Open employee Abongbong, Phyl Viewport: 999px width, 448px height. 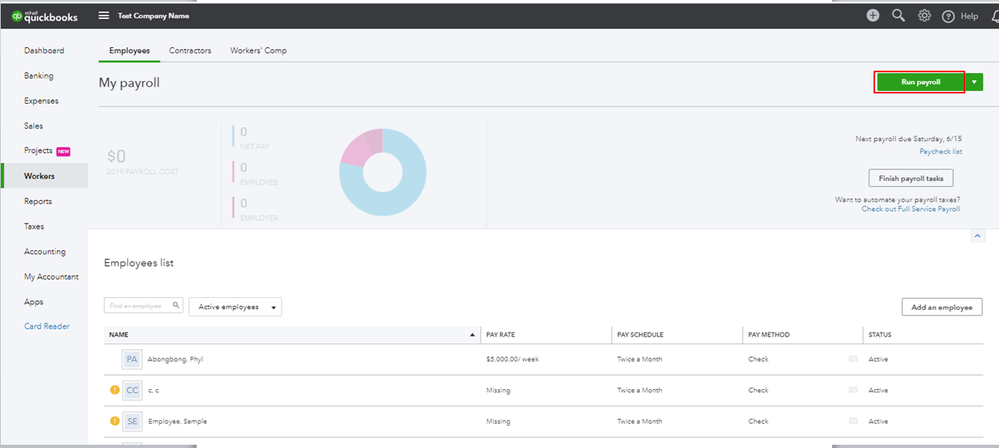coord(175,359)
